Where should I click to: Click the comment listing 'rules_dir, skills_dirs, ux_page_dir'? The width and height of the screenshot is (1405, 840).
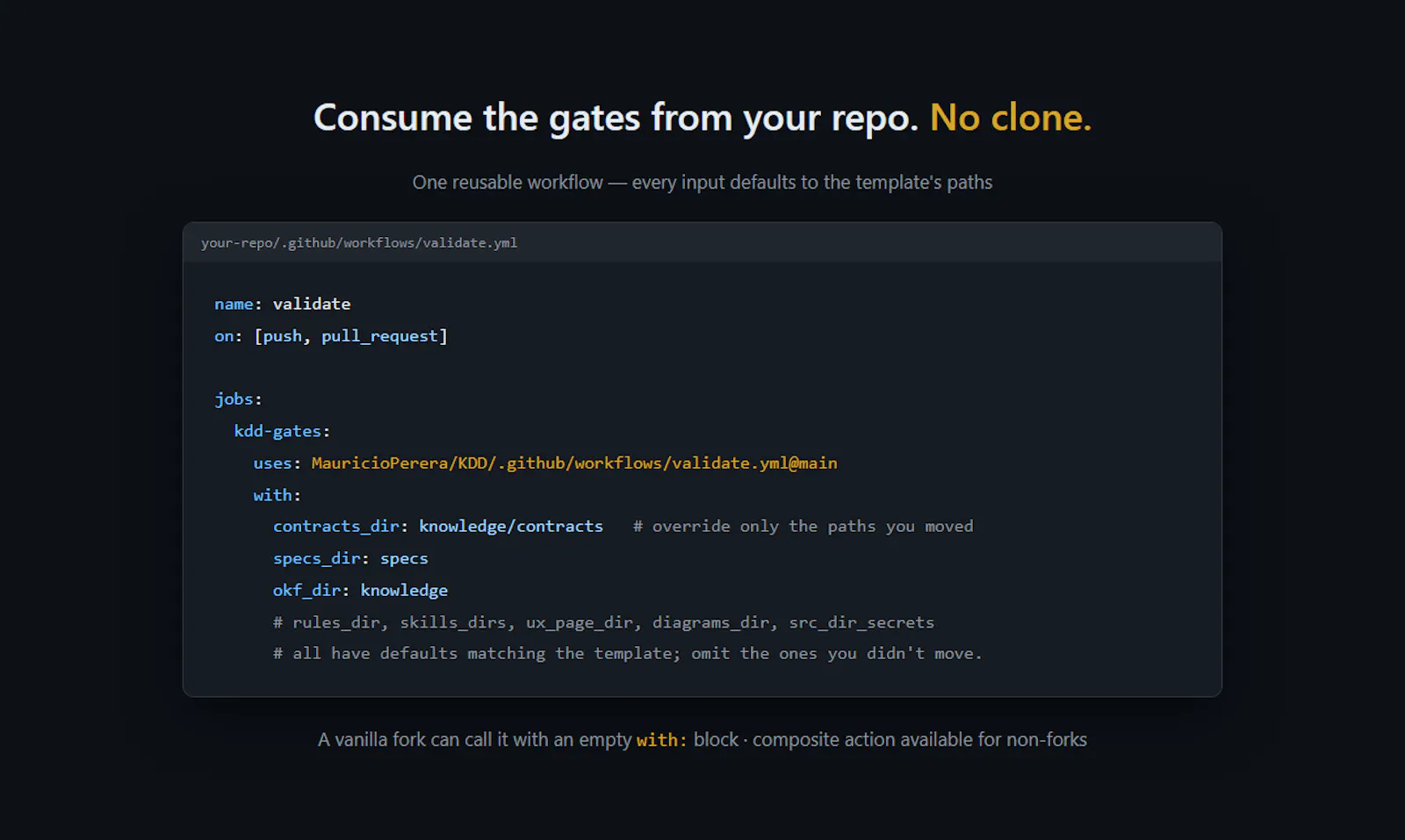click(x=603, y=622)
